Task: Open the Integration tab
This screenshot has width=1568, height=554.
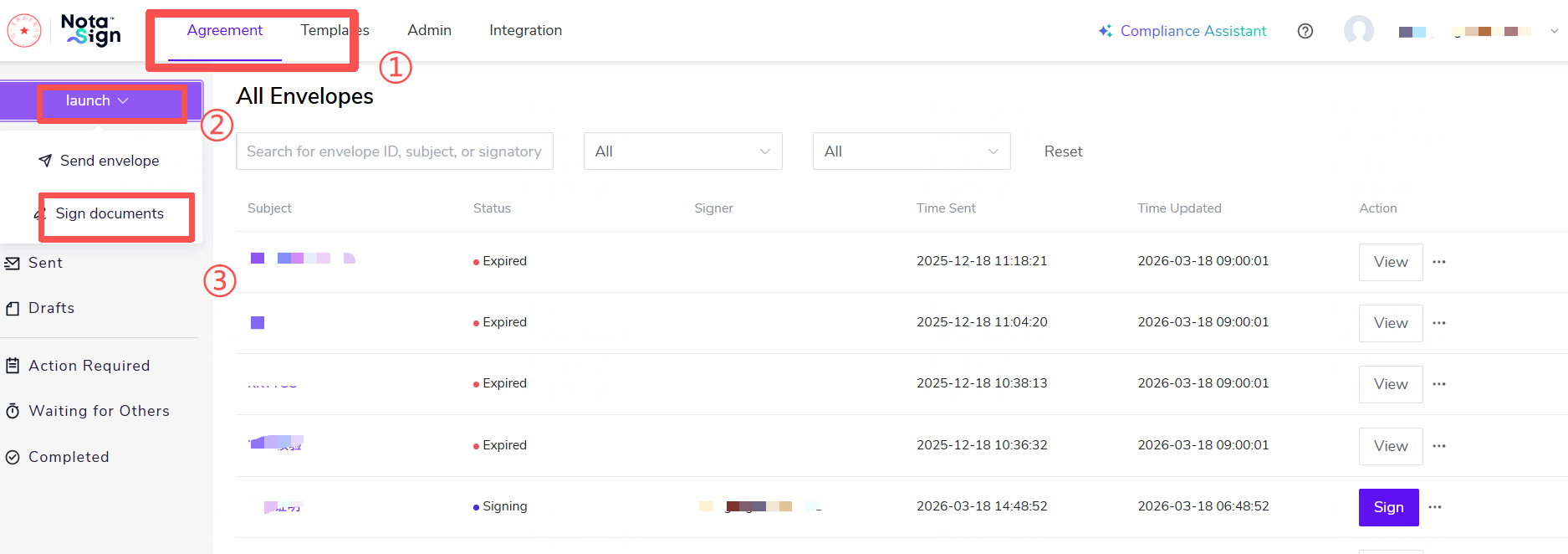Action: (525, 30)
